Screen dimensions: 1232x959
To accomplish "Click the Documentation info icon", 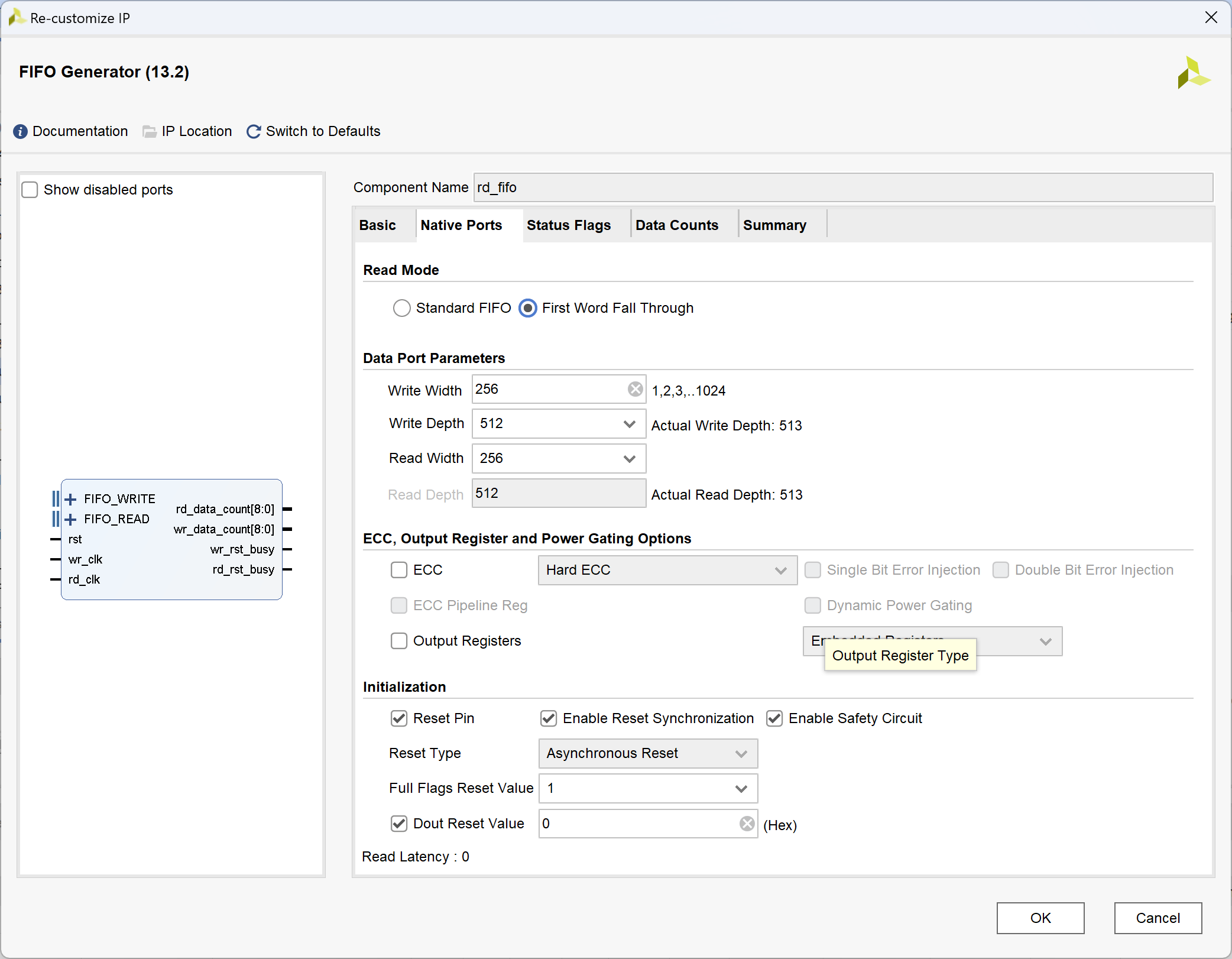I will pyautogui.click(x=20, y=131).
